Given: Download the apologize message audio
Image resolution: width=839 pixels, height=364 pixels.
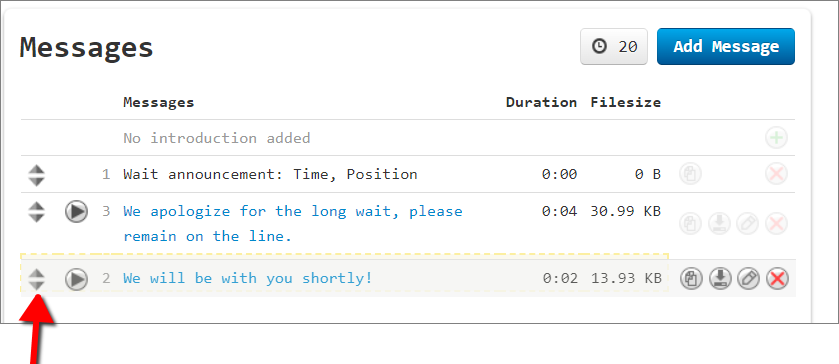Looking at the screenshot, I should pos(720,223).
